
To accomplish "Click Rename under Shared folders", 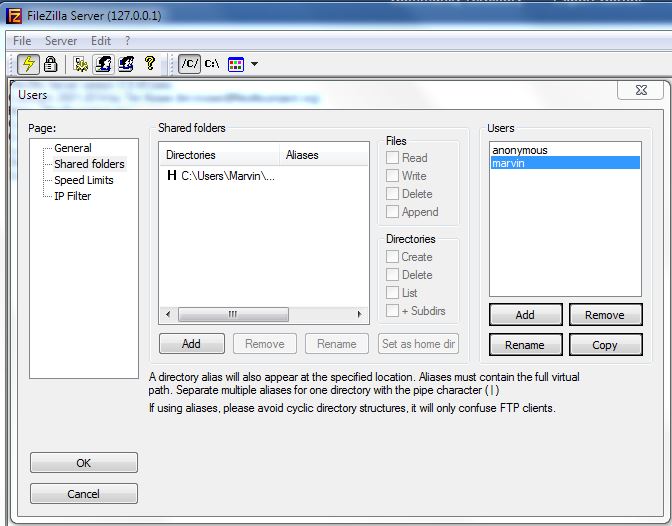I will click(337, 344).
